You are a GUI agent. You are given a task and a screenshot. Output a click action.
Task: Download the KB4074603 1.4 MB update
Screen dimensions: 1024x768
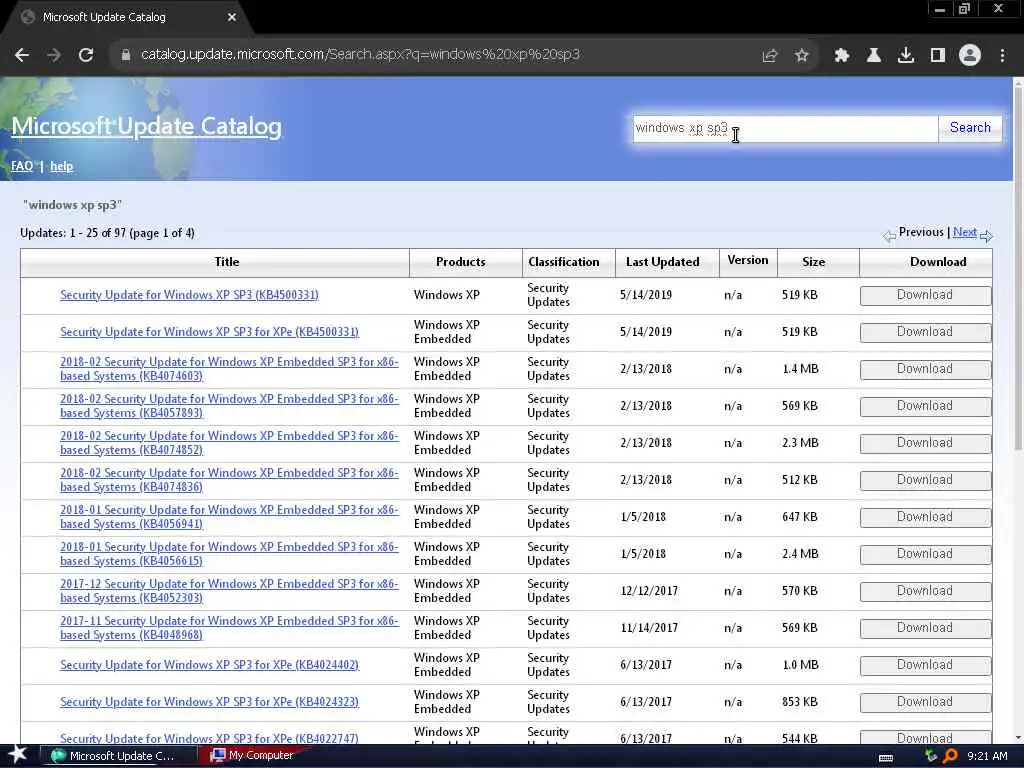coord(925,369)
